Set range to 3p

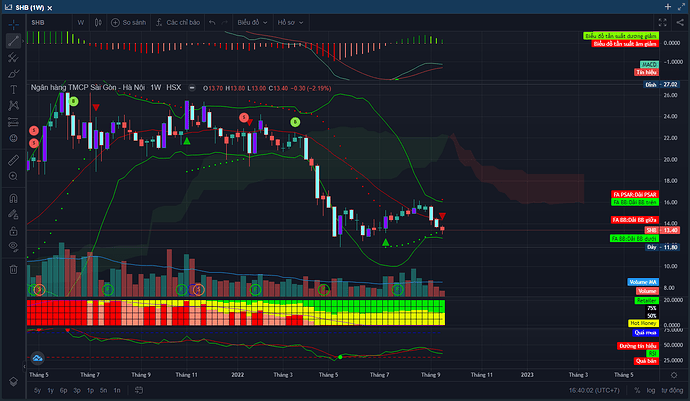tap(77, 390)
